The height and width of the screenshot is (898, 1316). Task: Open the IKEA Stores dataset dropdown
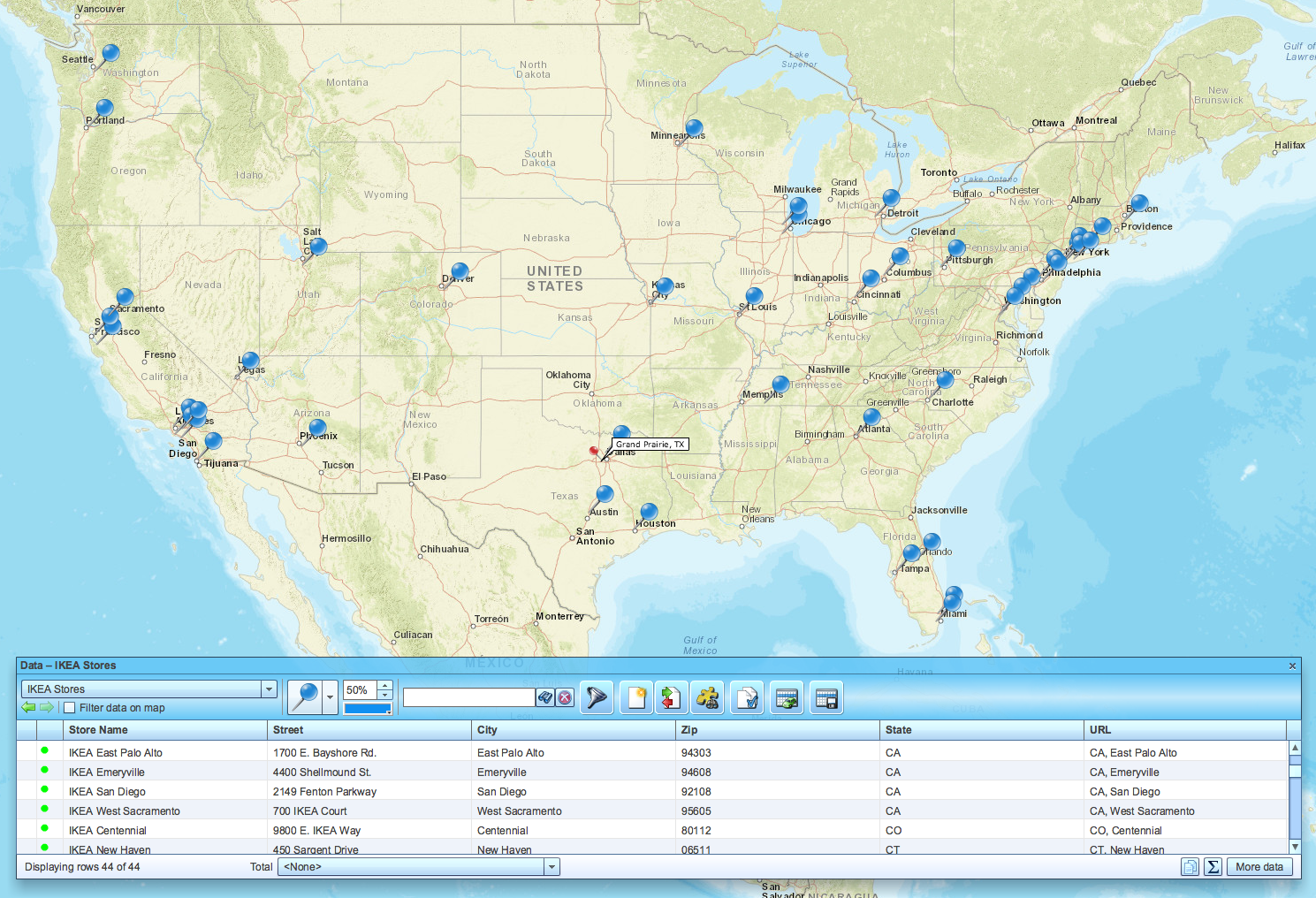[x=269, y=689]
